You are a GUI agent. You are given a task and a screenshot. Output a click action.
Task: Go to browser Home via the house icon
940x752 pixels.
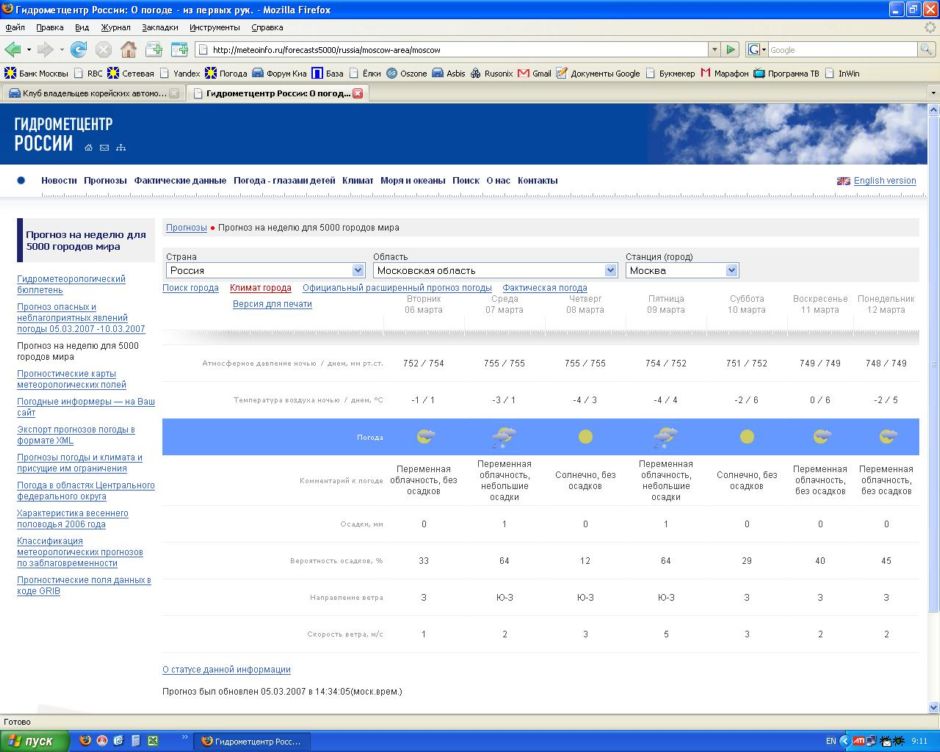click(x=129, y=49)
